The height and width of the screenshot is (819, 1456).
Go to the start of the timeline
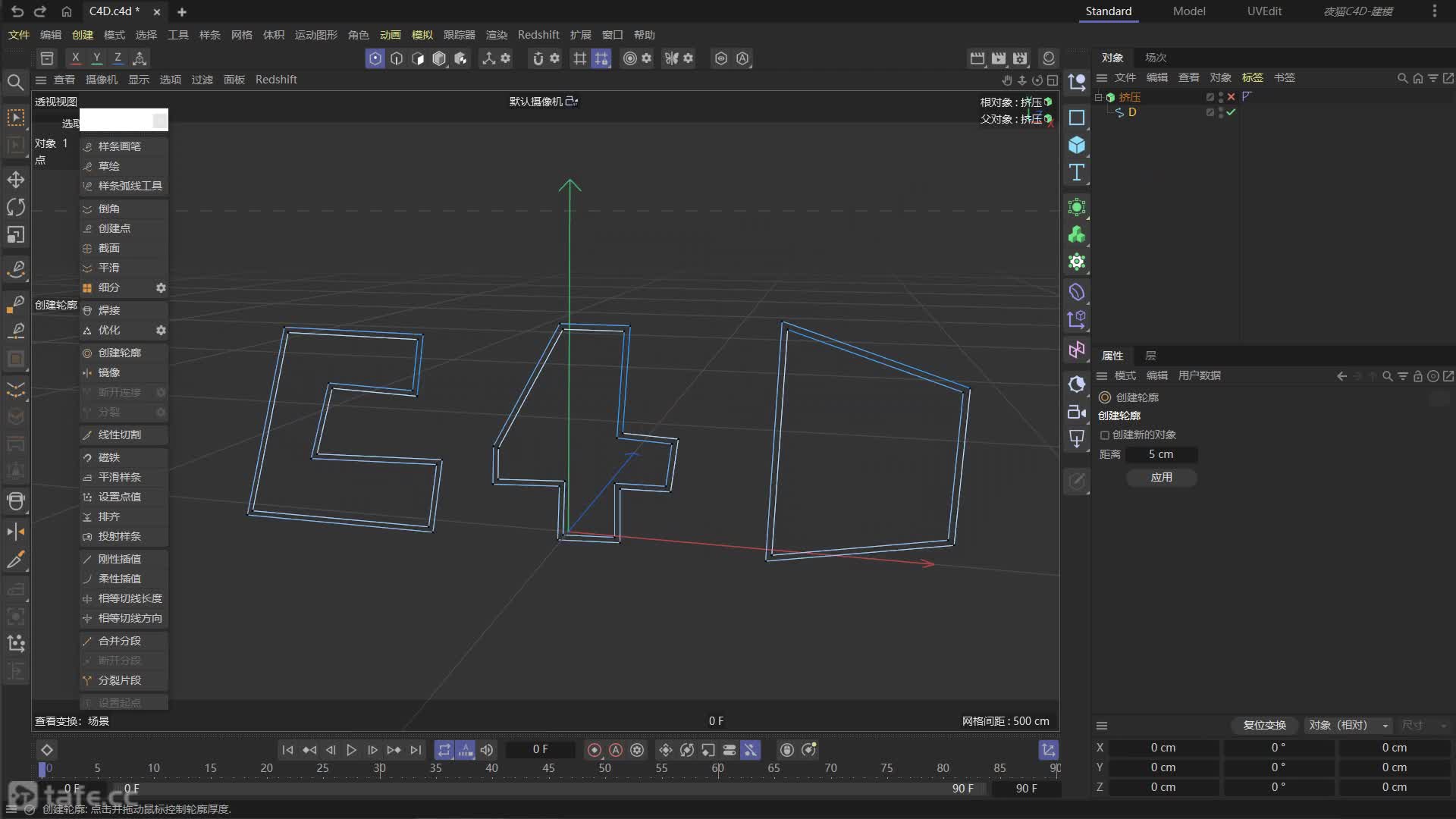coord(287,750)
